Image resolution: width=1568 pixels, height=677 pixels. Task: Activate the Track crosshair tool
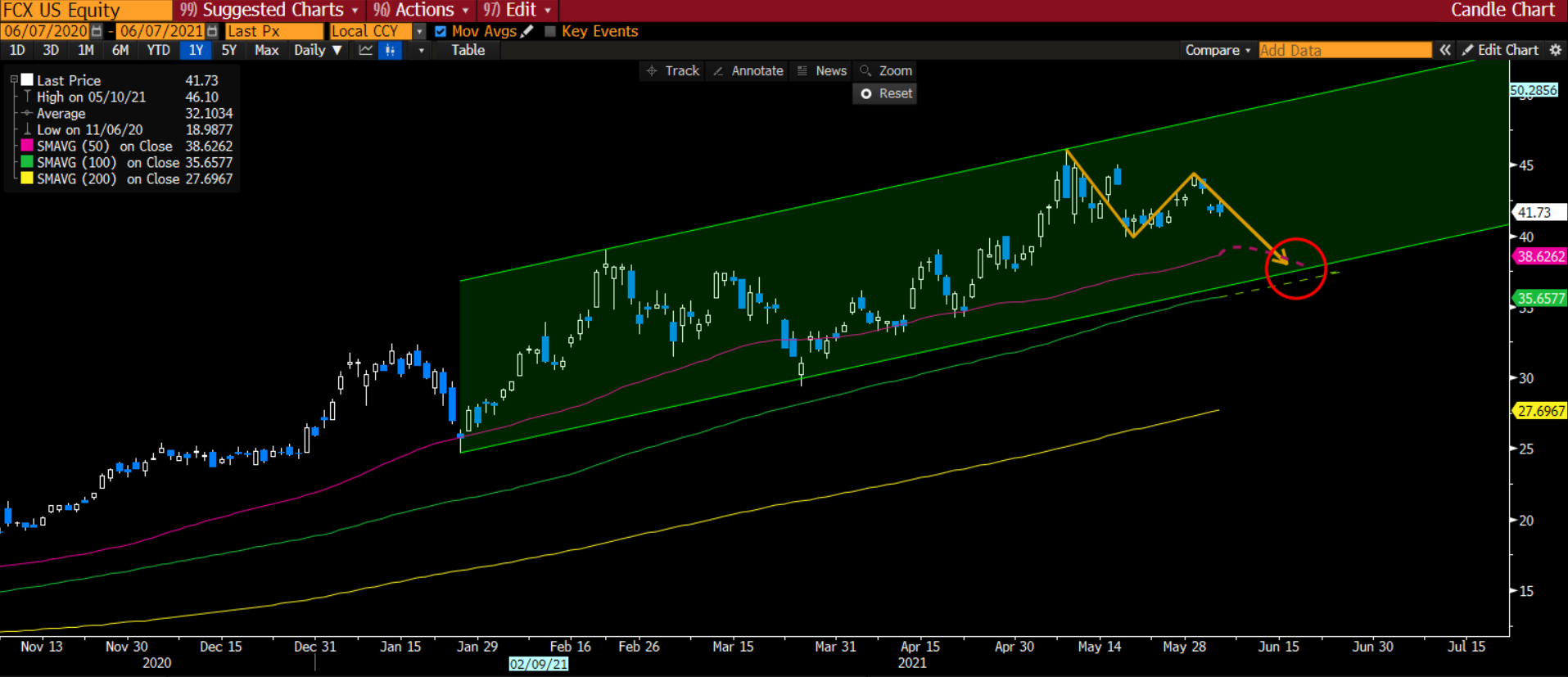point(673,71)
